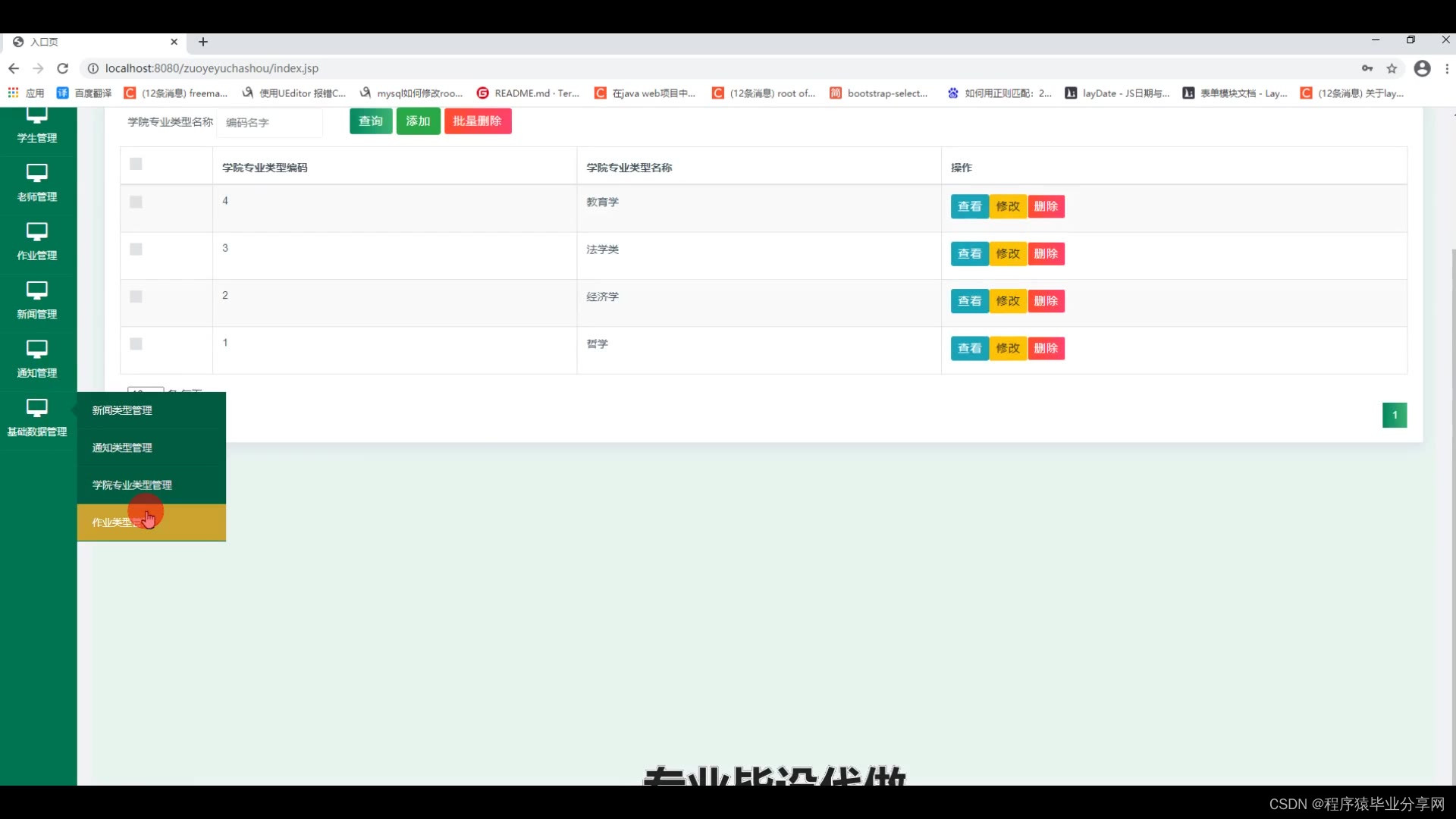Select the 新闻管理 sidebar icon

point(36,290)
